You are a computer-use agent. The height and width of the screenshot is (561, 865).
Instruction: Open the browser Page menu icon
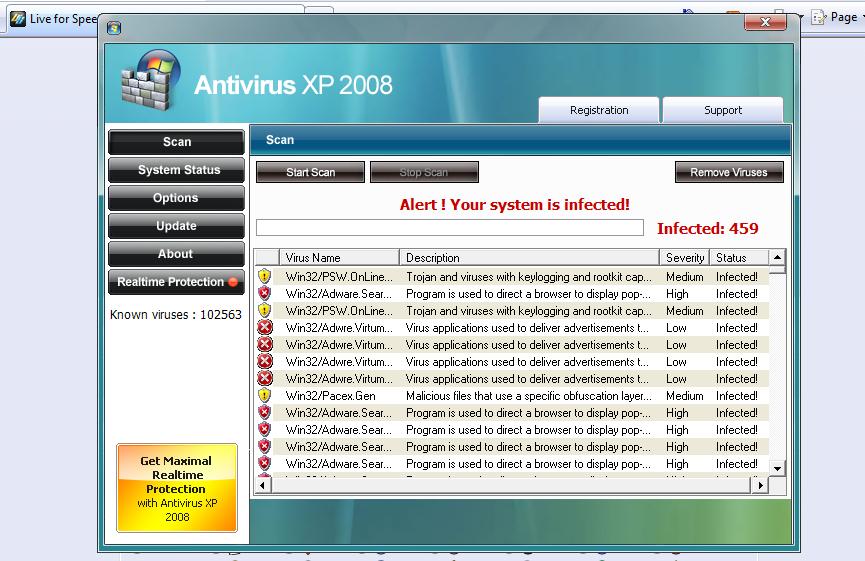pos(818,17)
